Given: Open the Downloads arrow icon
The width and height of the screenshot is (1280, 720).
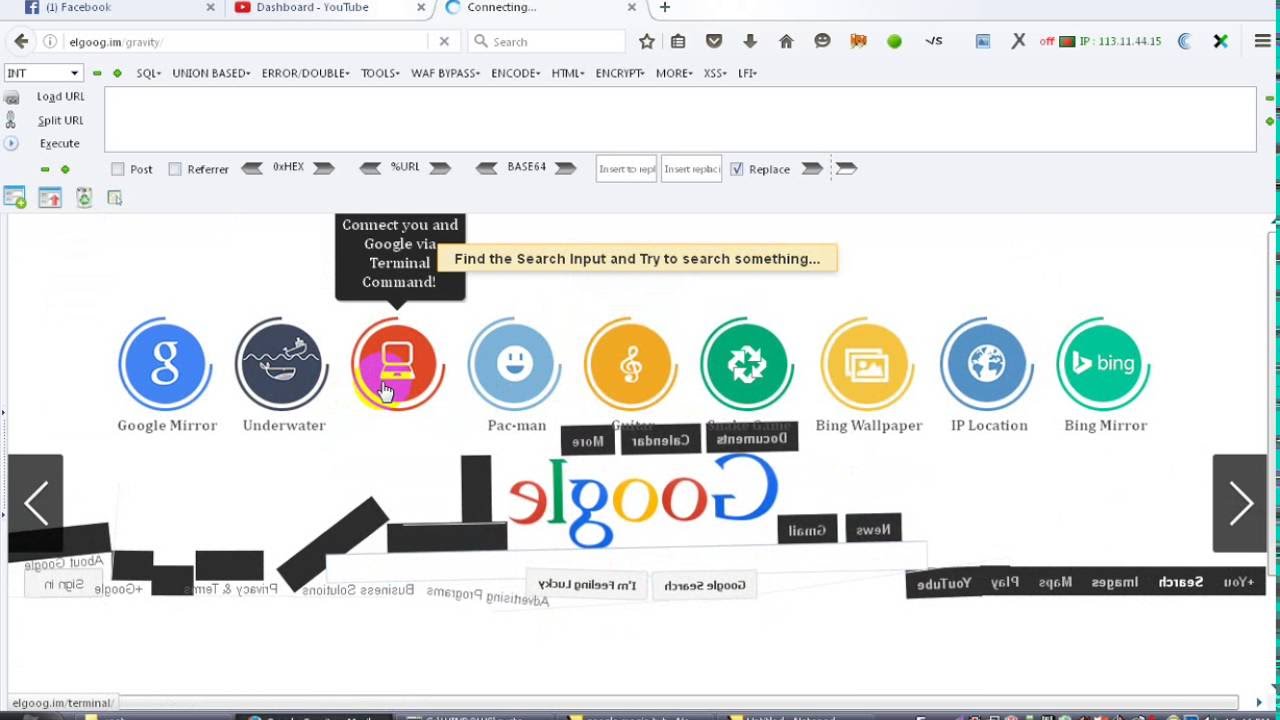Looking at the screenshot, I should pos(750,41).
